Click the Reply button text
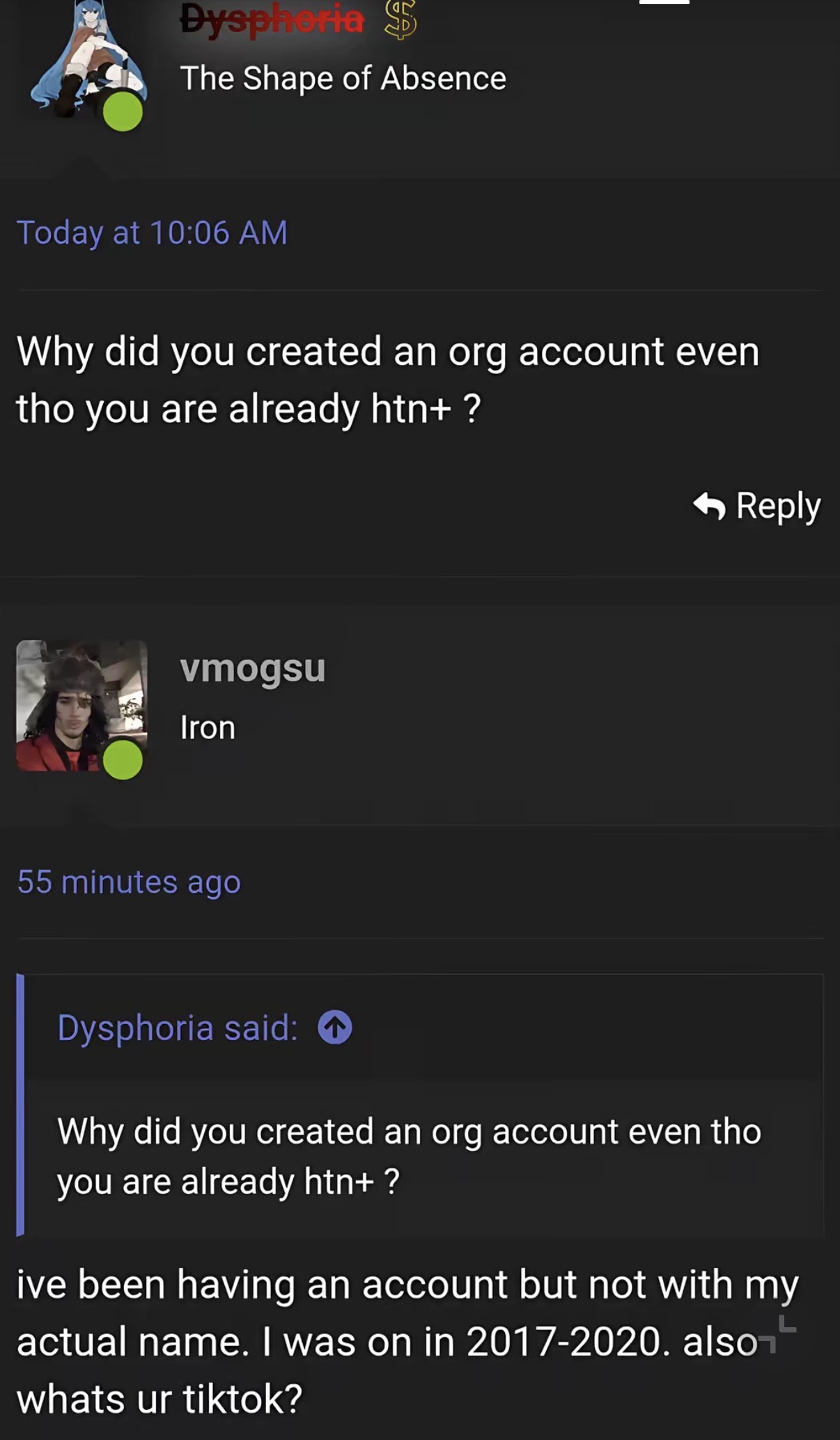Viewport: 840px width, 1440px height. pyautogui.click(x=778, y=506)
